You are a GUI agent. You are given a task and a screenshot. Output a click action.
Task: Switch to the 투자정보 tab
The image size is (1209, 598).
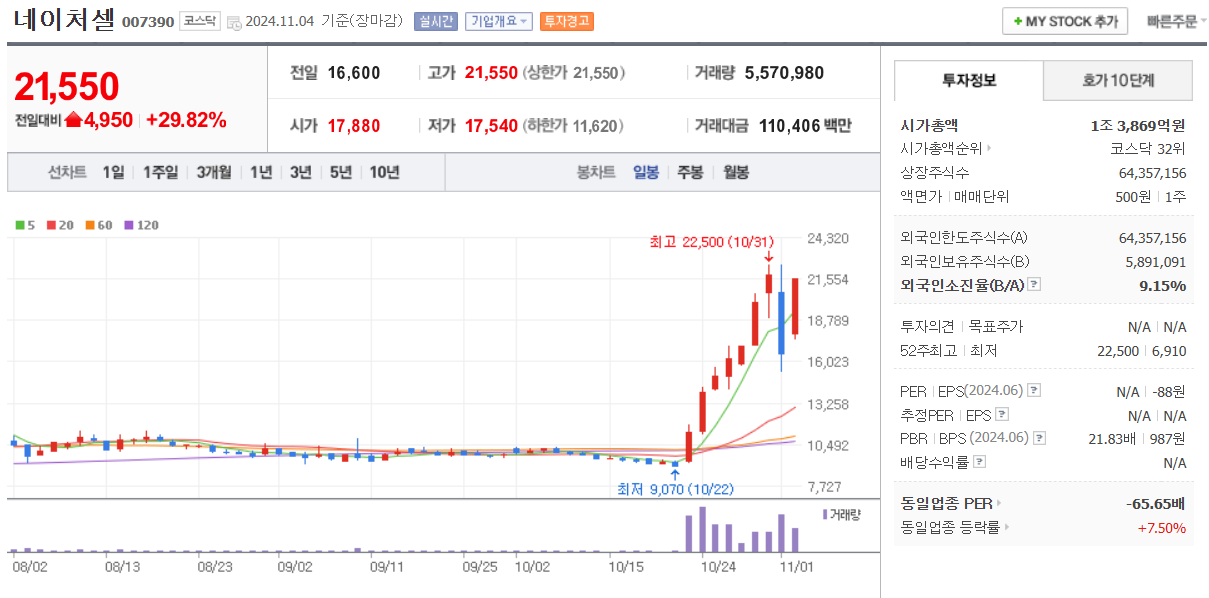click(969, 80)
